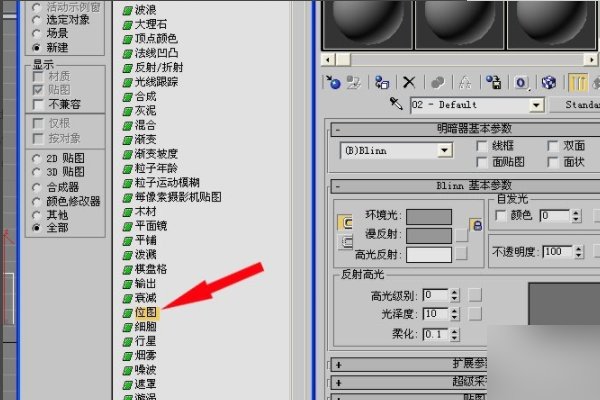Click the 不透明度 spinner arrows

pos(578,252)
